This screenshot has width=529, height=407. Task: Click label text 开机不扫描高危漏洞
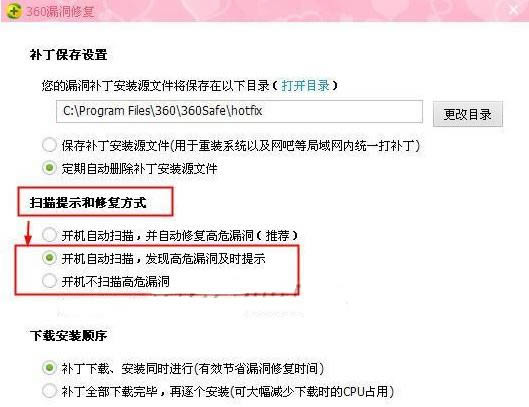click(x=115, y=281)
